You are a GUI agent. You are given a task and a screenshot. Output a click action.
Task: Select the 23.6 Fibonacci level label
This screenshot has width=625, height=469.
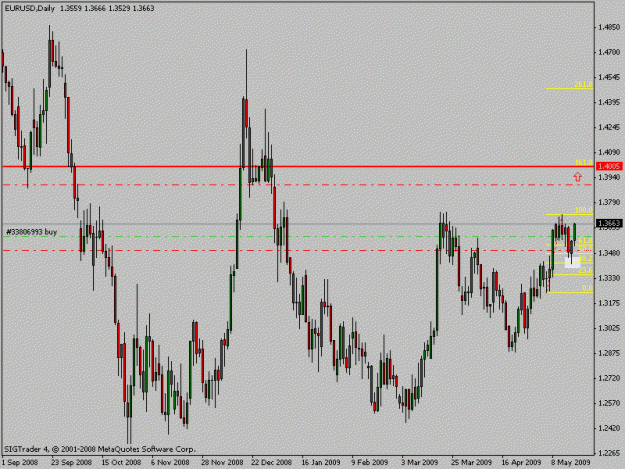click(x=585, y=271)
